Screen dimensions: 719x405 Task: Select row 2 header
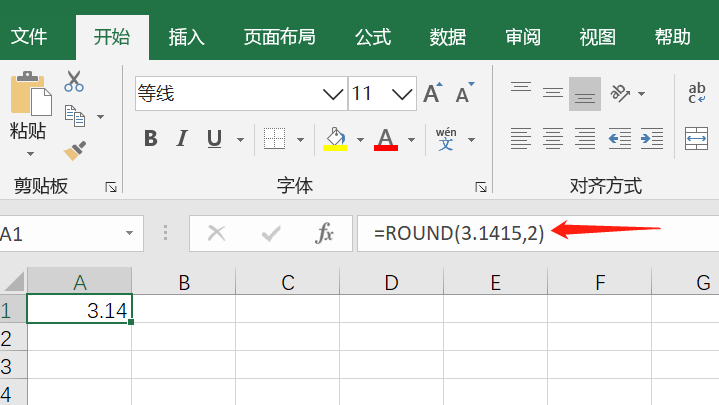[x=13, y=337]
